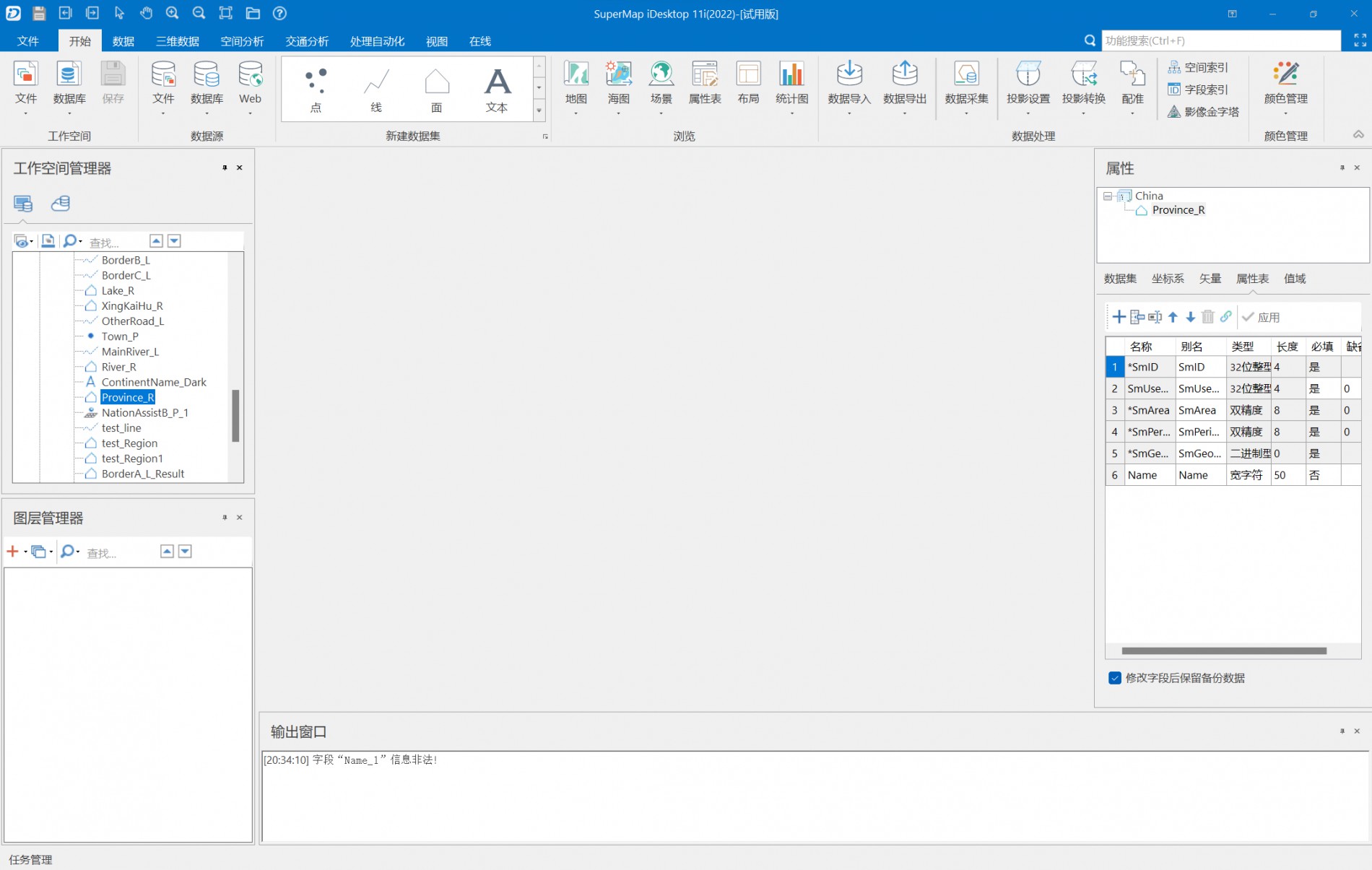Screen dimensions: 1372x870
Task: Open the 统计图 chart button
Action: coord(791,88)
